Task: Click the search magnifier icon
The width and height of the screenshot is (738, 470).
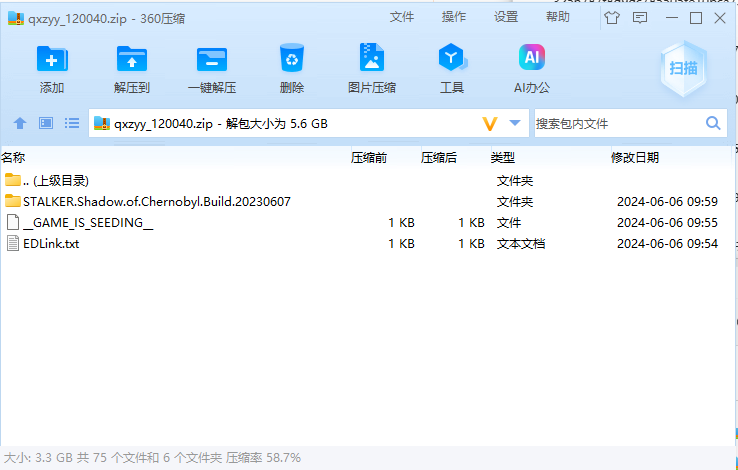Action: 713,123
